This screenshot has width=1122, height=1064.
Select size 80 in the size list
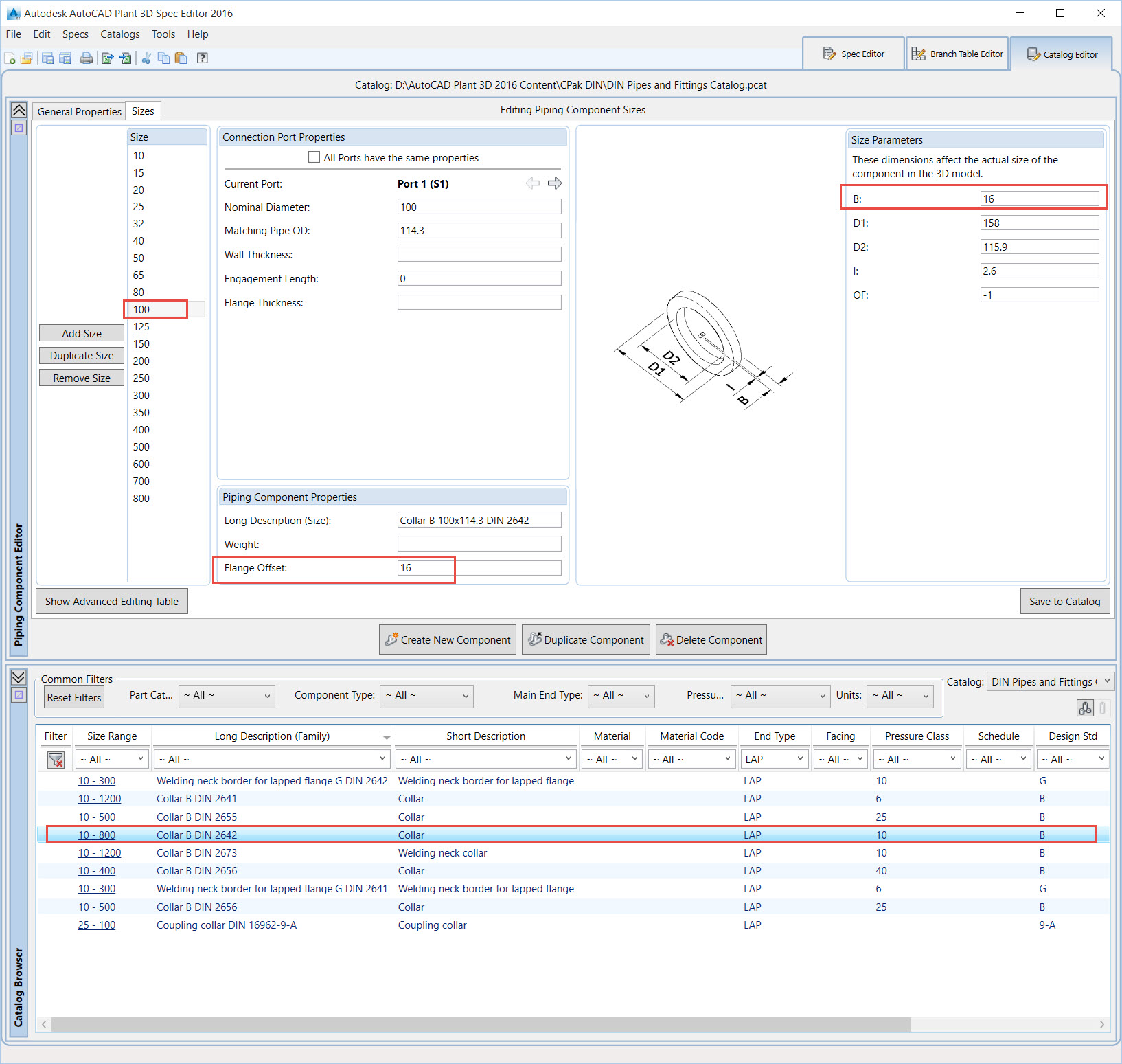point(139,293)
